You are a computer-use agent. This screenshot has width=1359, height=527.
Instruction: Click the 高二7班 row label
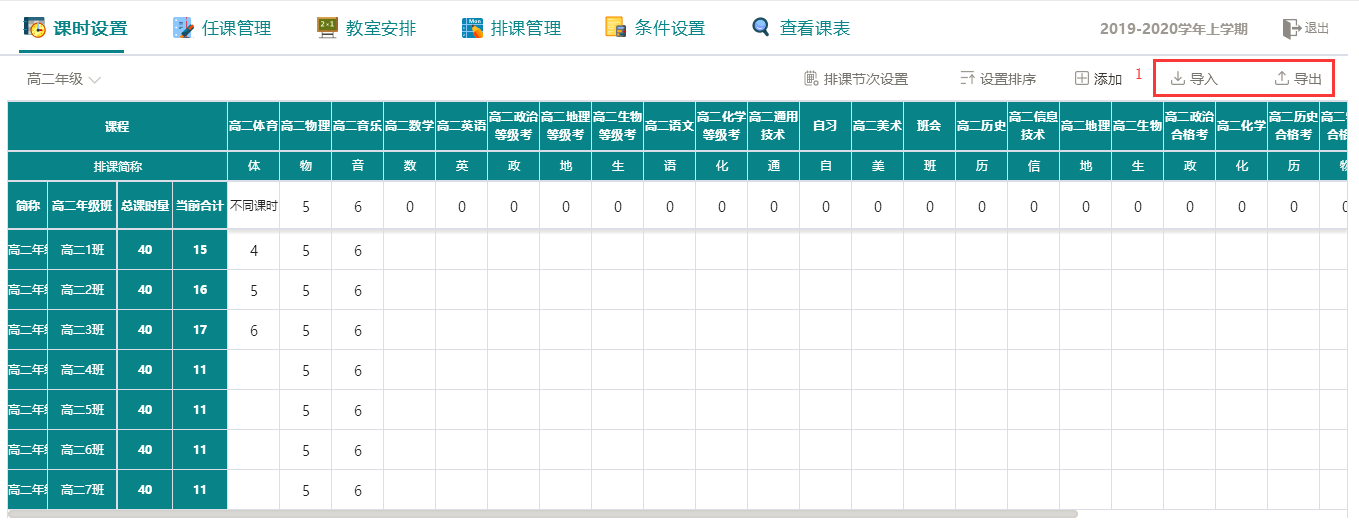(x=82, y=490)
